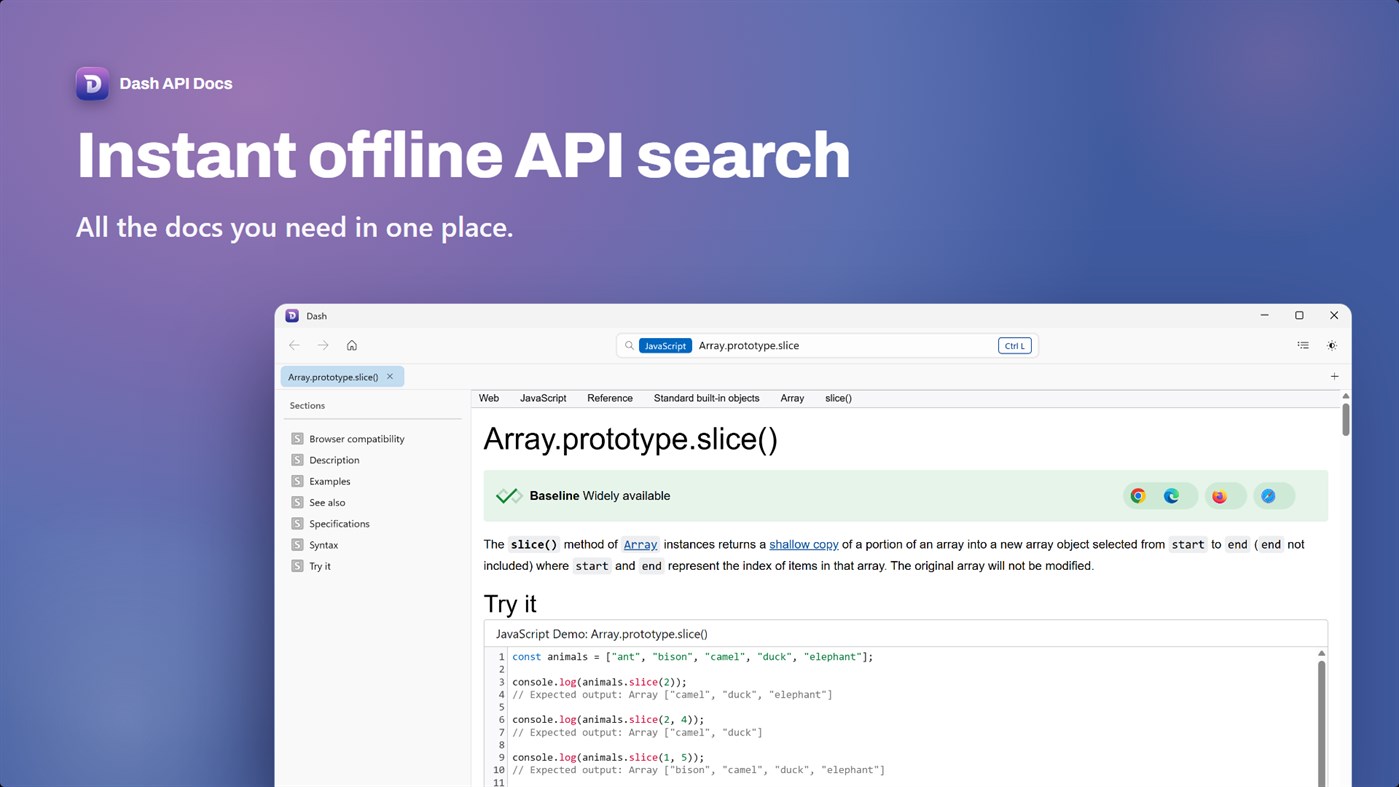This screenshot has height=787, width=1399.
Task: Click the Dash API Docs logo icon
Action: tap(92, 83)
